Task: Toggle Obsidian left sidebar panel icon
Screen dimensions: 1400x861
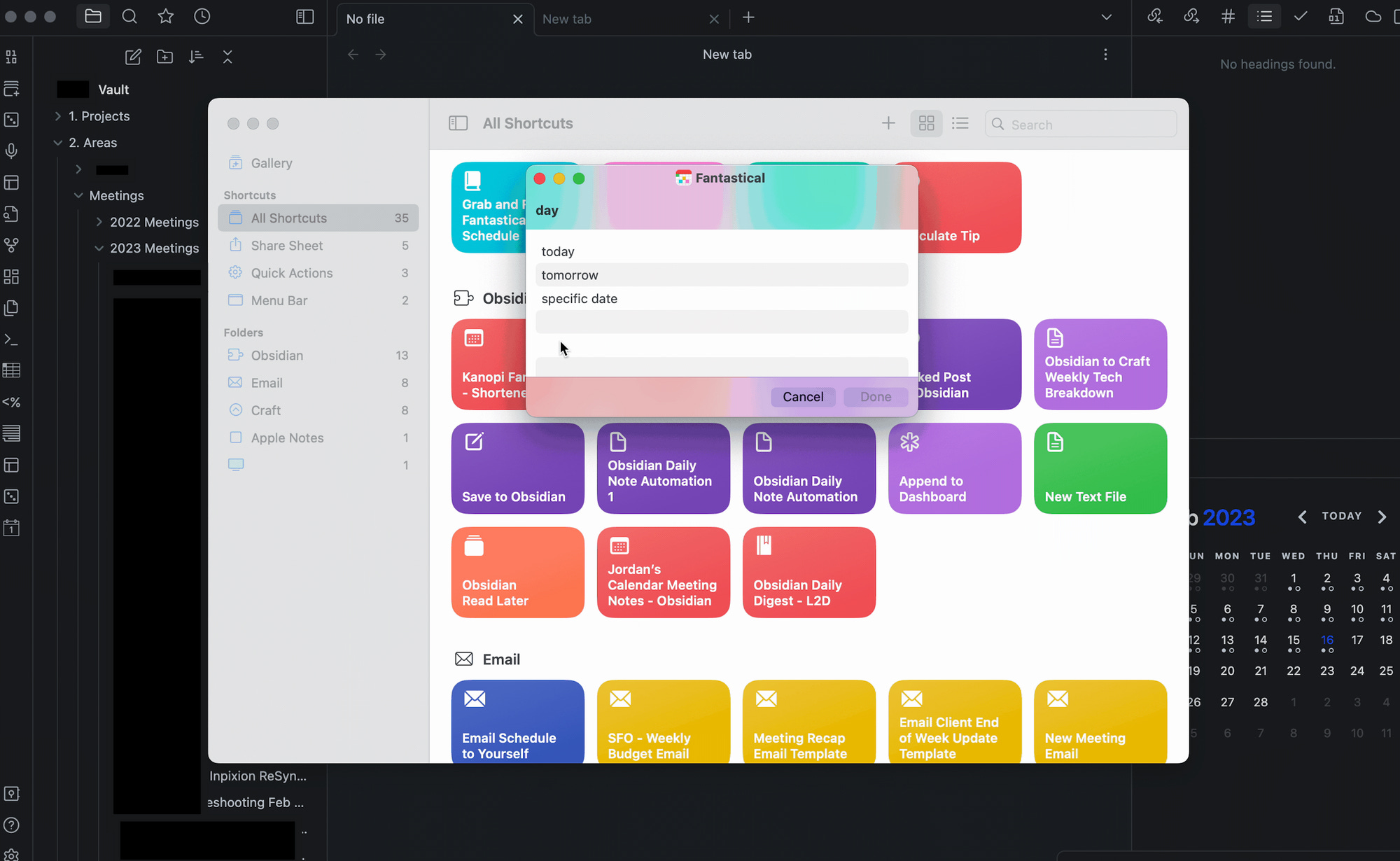Action: point(305,17)
